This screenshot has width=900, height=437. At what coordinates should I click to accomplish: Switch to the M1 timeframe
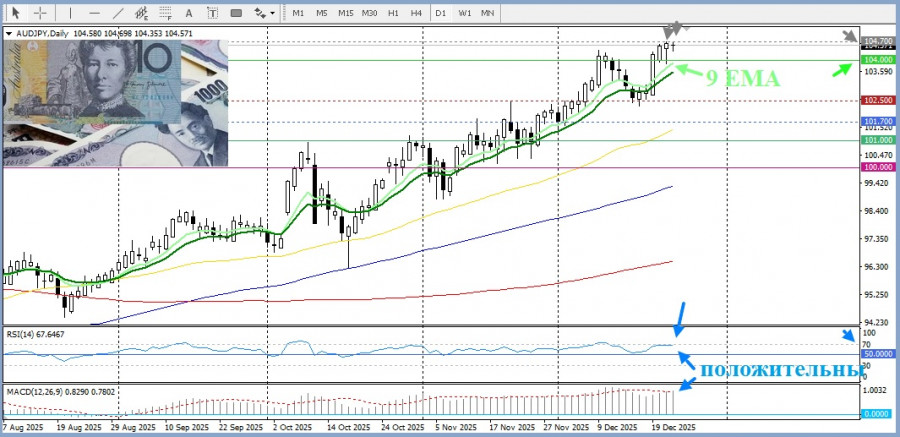[x=298, y=13]
